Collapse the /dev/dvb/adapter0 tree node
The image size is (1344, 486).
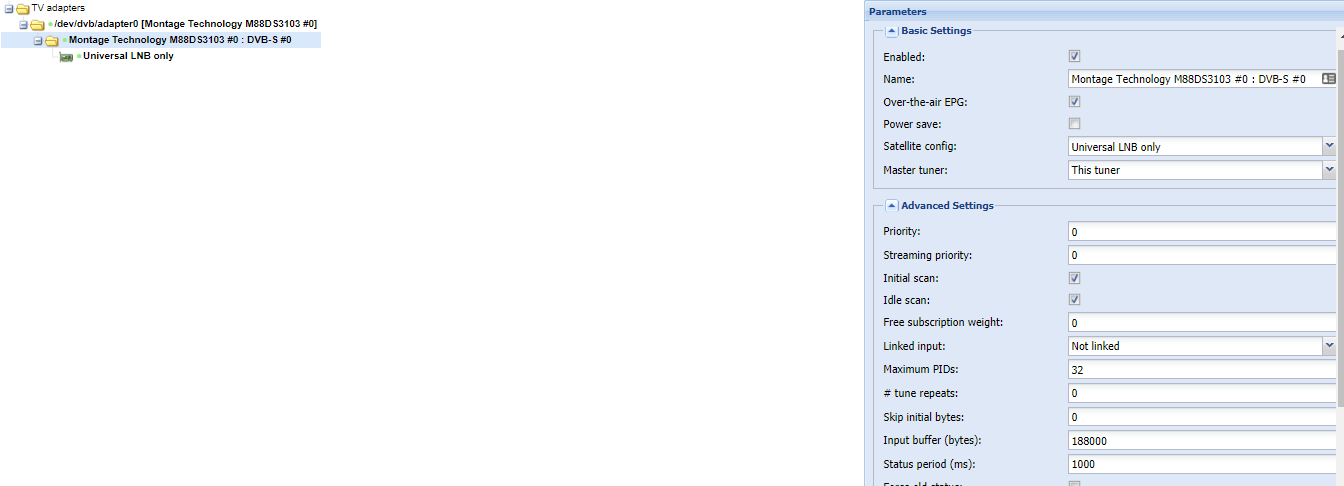(23, 24)
